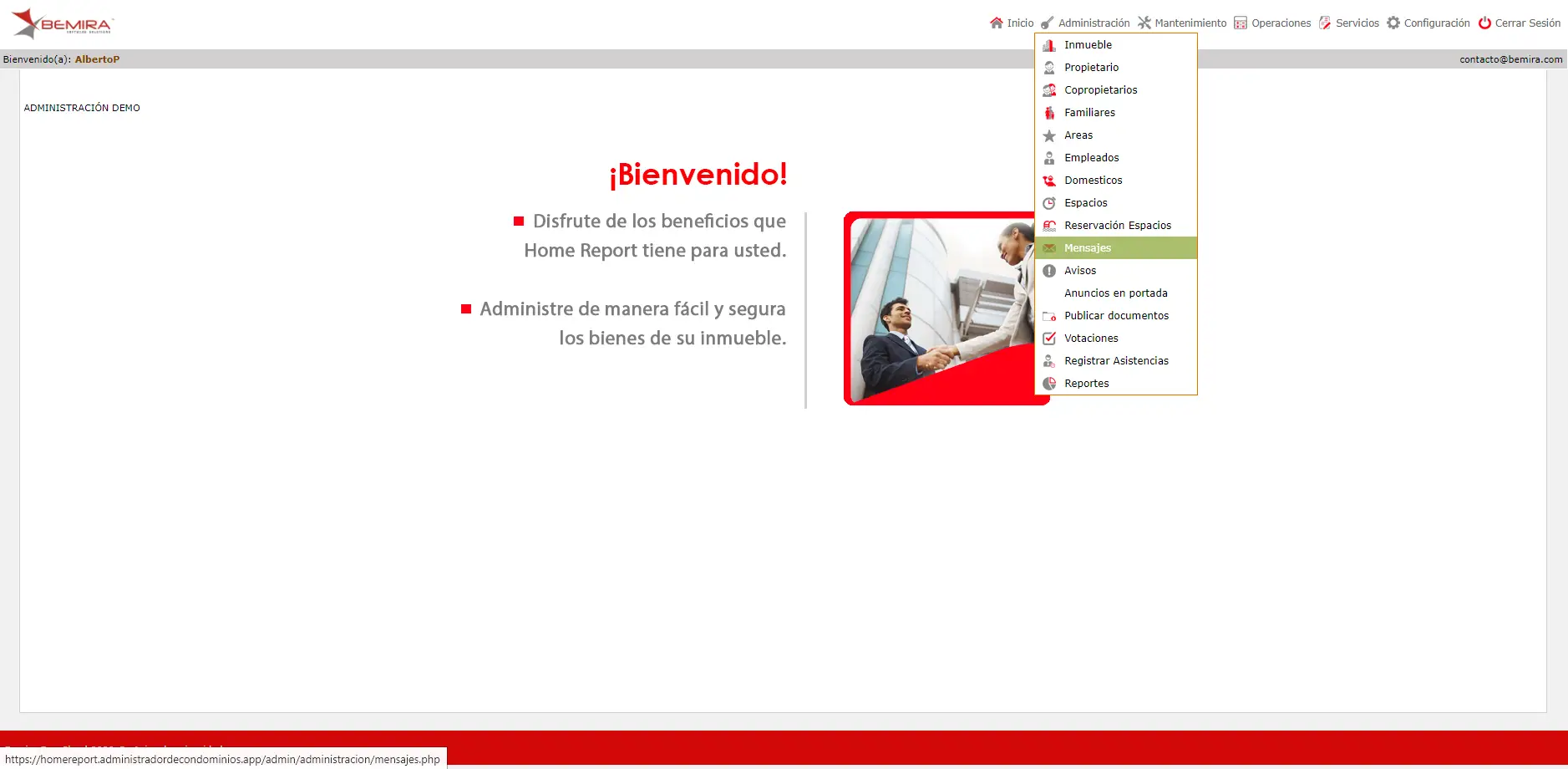Select Inmueble from the dropdown

[x=1116, y=45]
